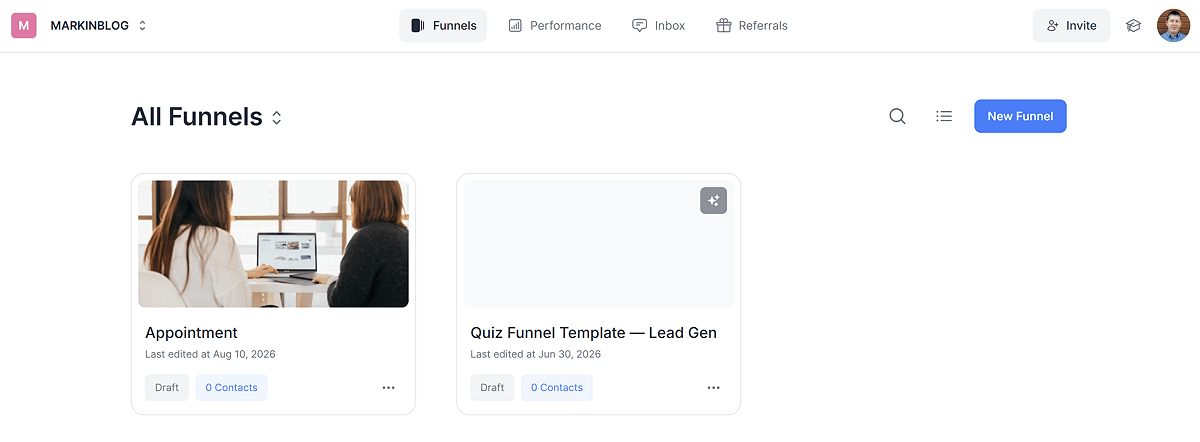Create a New Funnel
The image size is (1200, 442).
pos(1020,116)
